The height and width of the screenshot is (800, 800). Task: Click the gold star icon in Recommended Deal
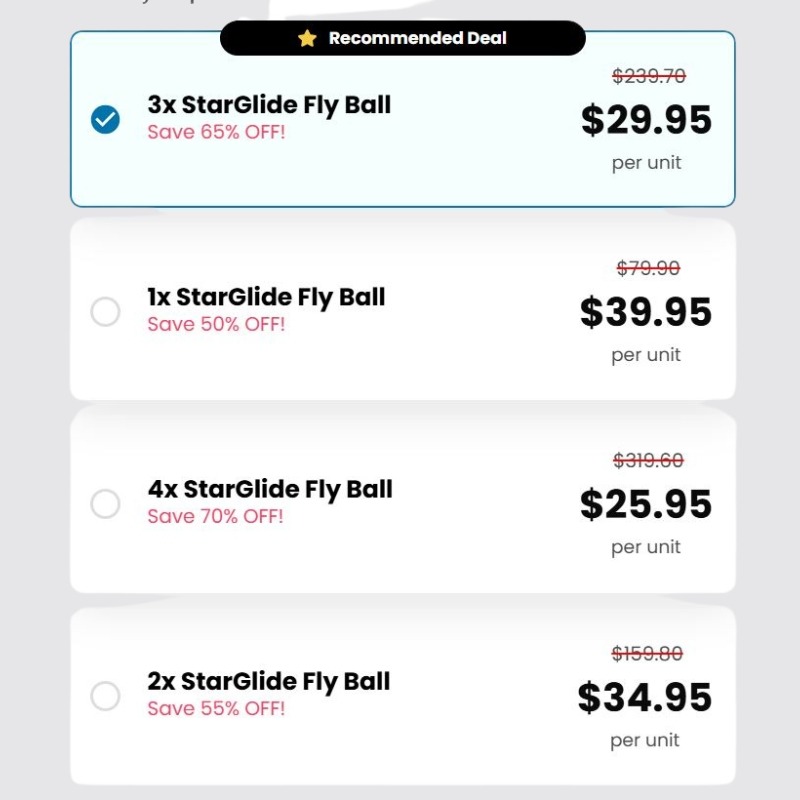[x=307, y=38]
